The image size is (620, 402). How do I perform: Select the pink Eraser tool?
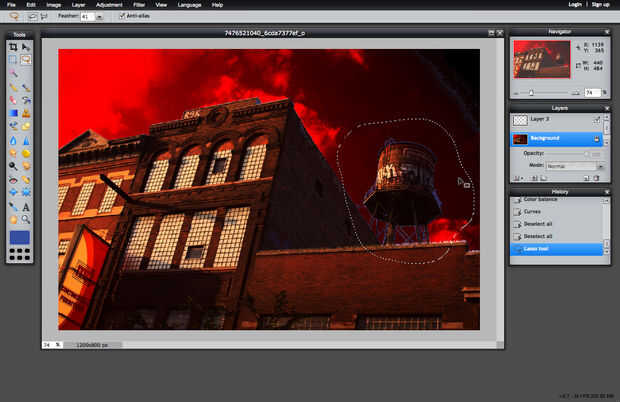pyautogui.click(x=13, y=100)
